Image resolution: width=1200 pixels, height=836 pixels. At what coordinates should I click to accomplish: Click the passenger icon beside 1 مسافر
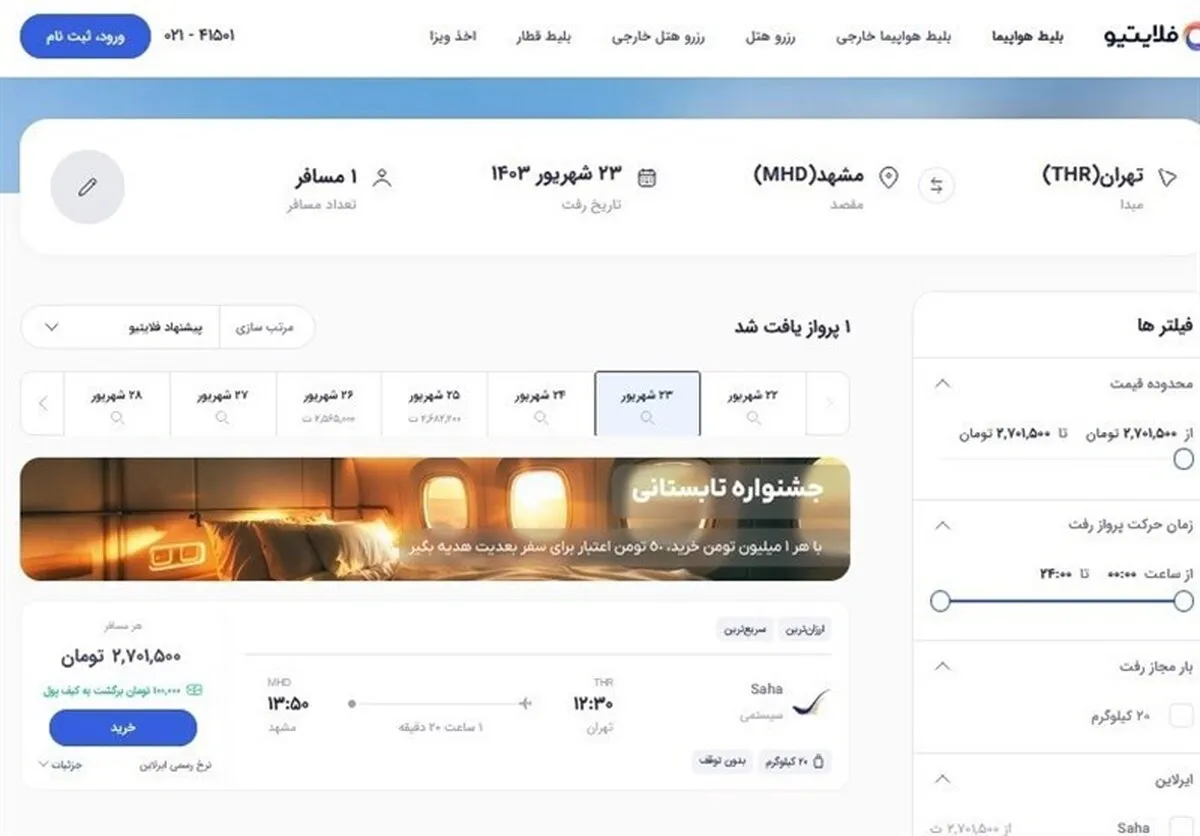tap(381, 175)
